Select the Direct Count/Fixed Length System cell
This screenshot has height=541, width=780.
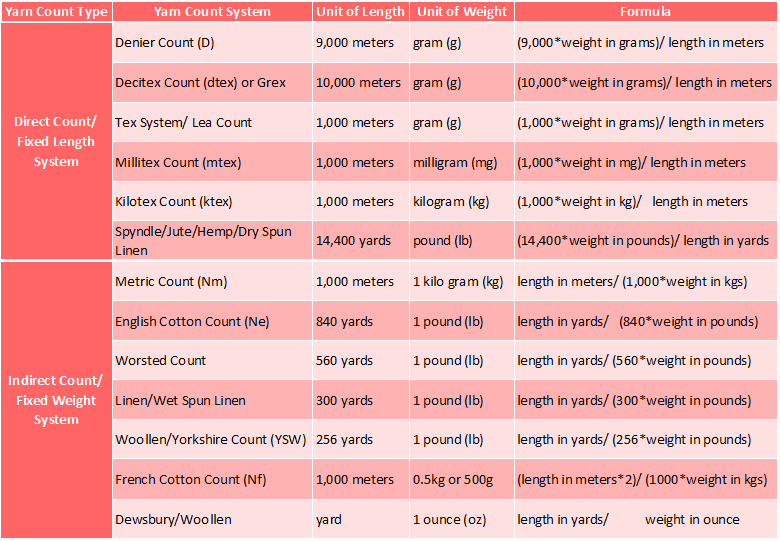[x=56, y=141]
